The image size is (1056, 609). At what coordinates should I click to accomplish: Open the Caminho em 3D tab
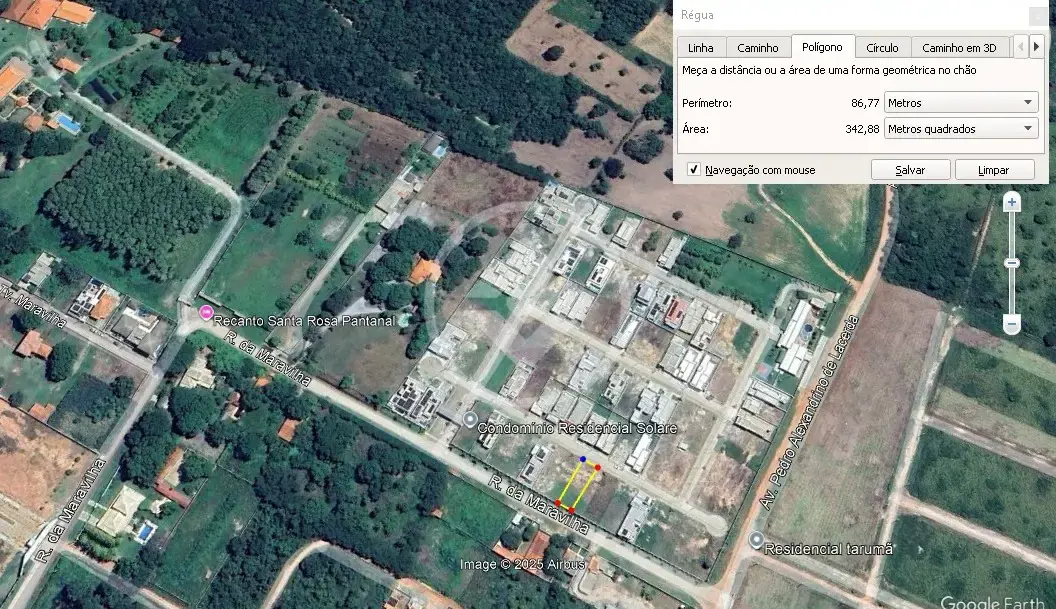[959, 48]
